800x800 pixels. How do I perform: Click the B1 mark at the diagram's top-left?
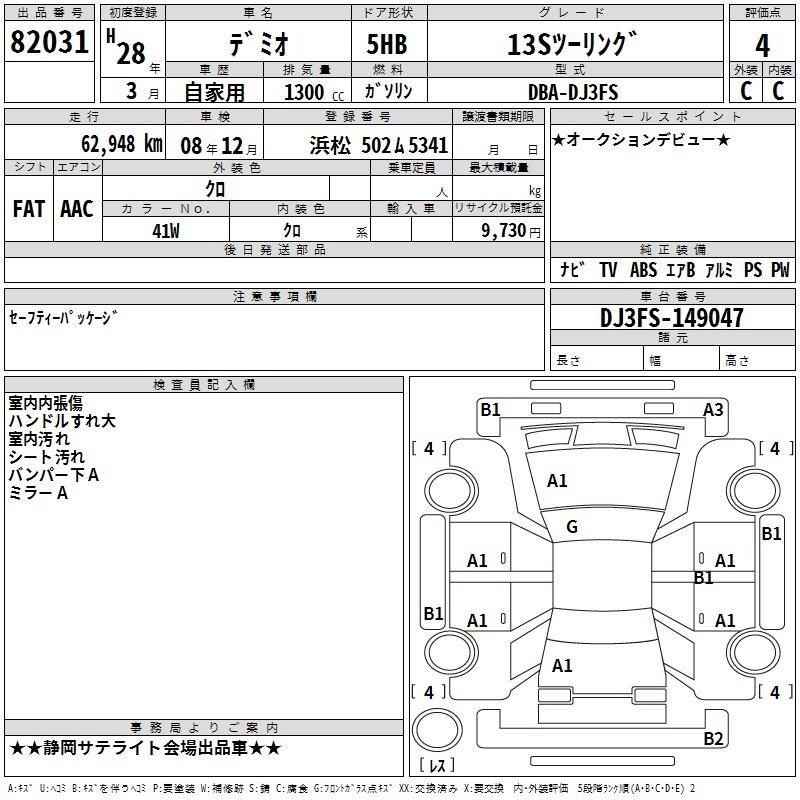[x=490, y=409]
